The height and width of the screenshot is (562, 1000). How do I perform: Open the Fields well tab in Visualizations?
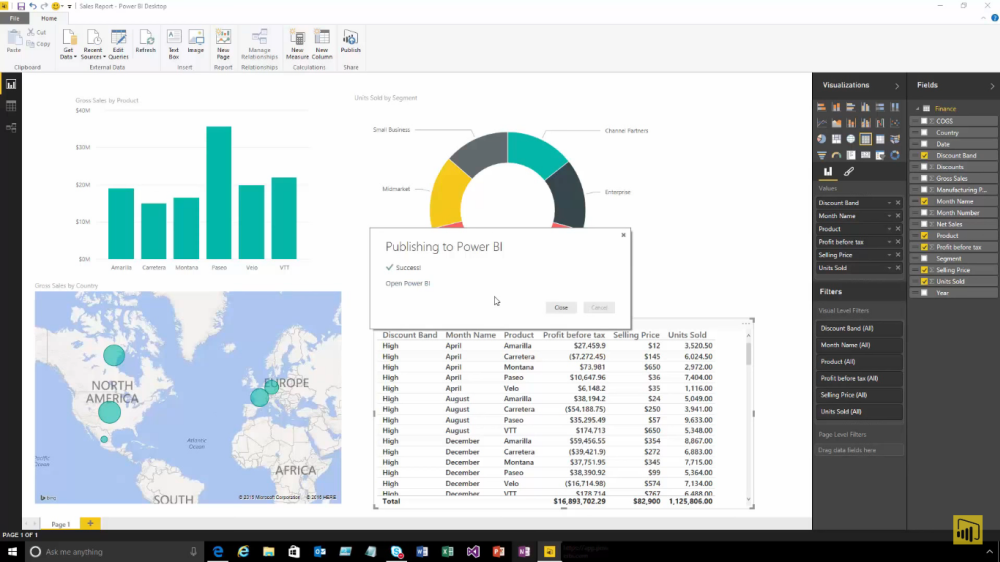pos(828,172)
